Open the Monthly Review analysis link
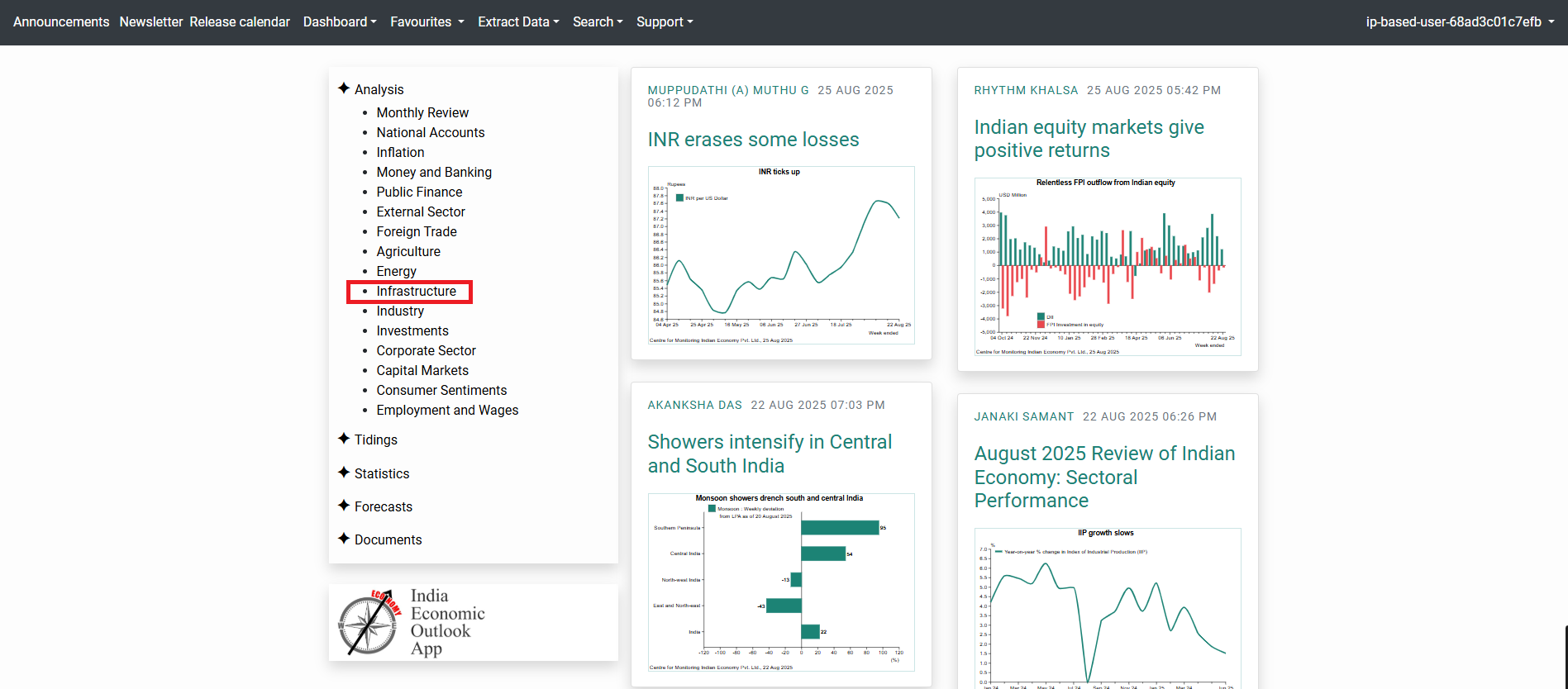 tap(422, 113)
